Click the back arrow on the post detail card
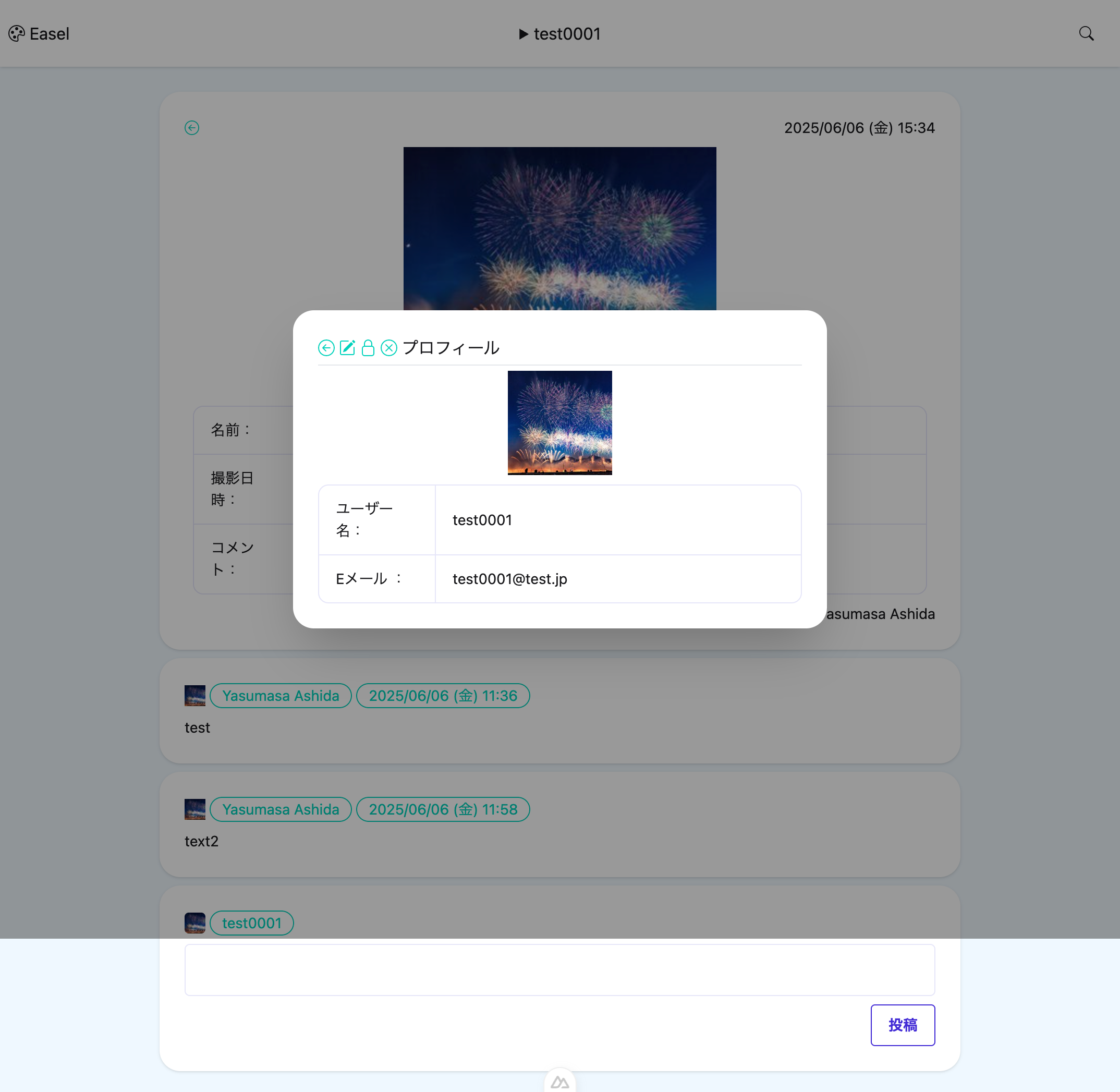Screen dimensions: 1120x1092 pyautogui.click(x=191, y=128)
